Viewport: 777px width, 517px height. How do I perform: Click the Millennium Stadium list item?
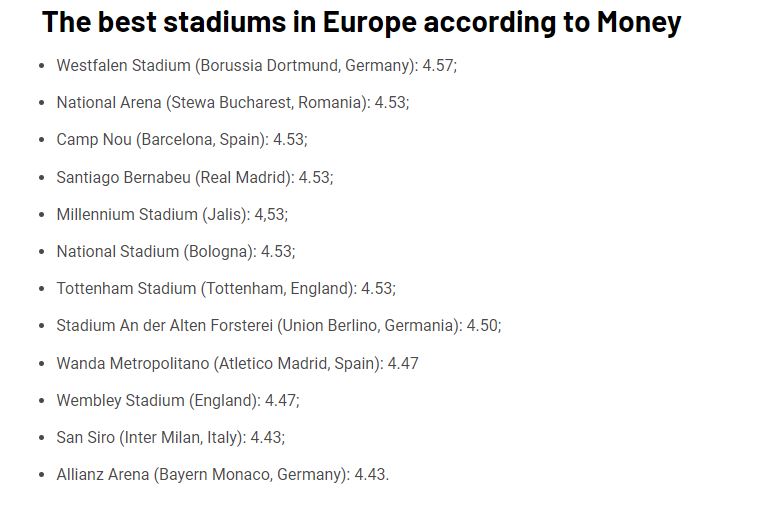pyautogui.click(x=171, y=214)
